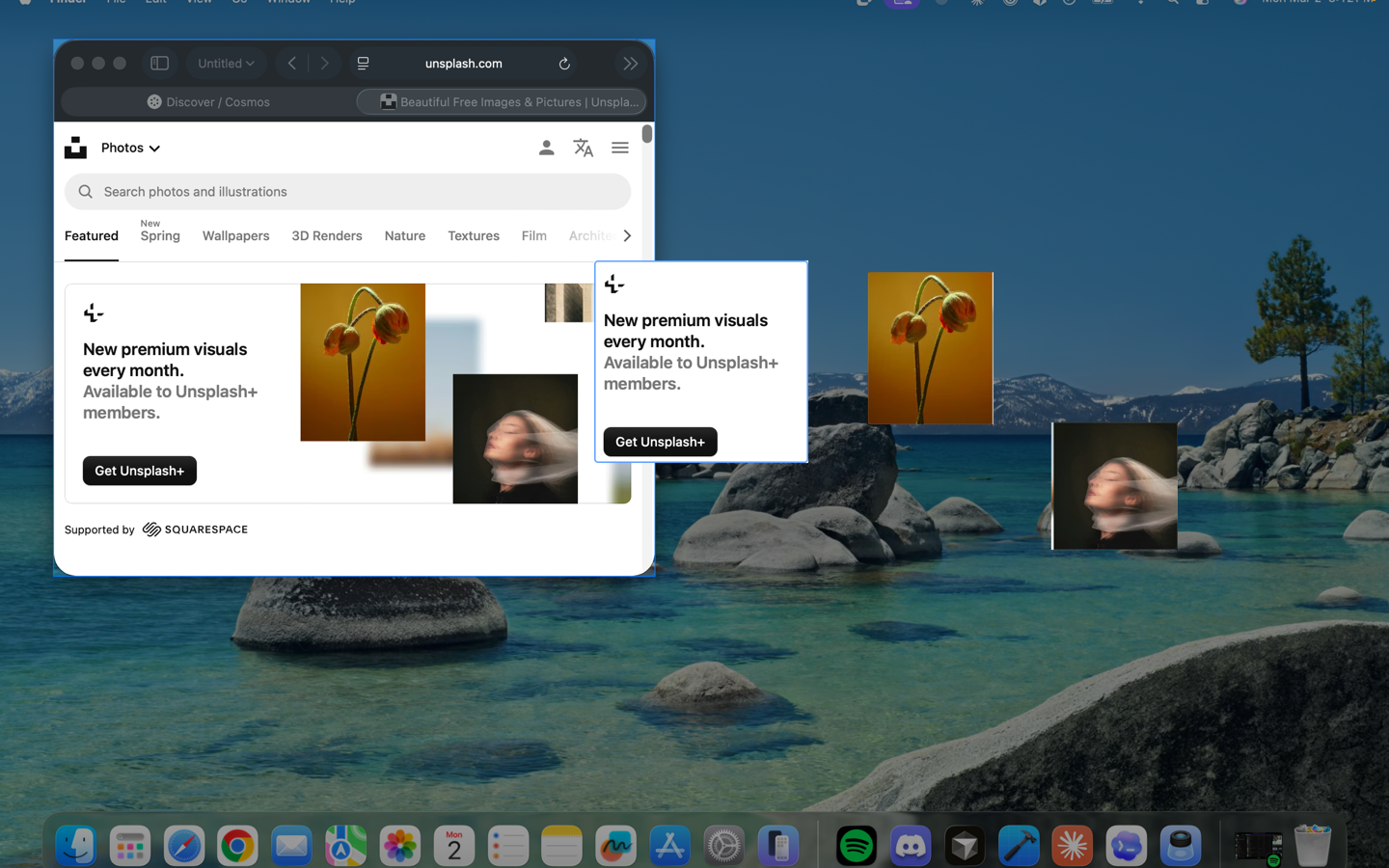Show more Safari toolbar items
This screenshot has width=1389, height=868.
point(630,64)
